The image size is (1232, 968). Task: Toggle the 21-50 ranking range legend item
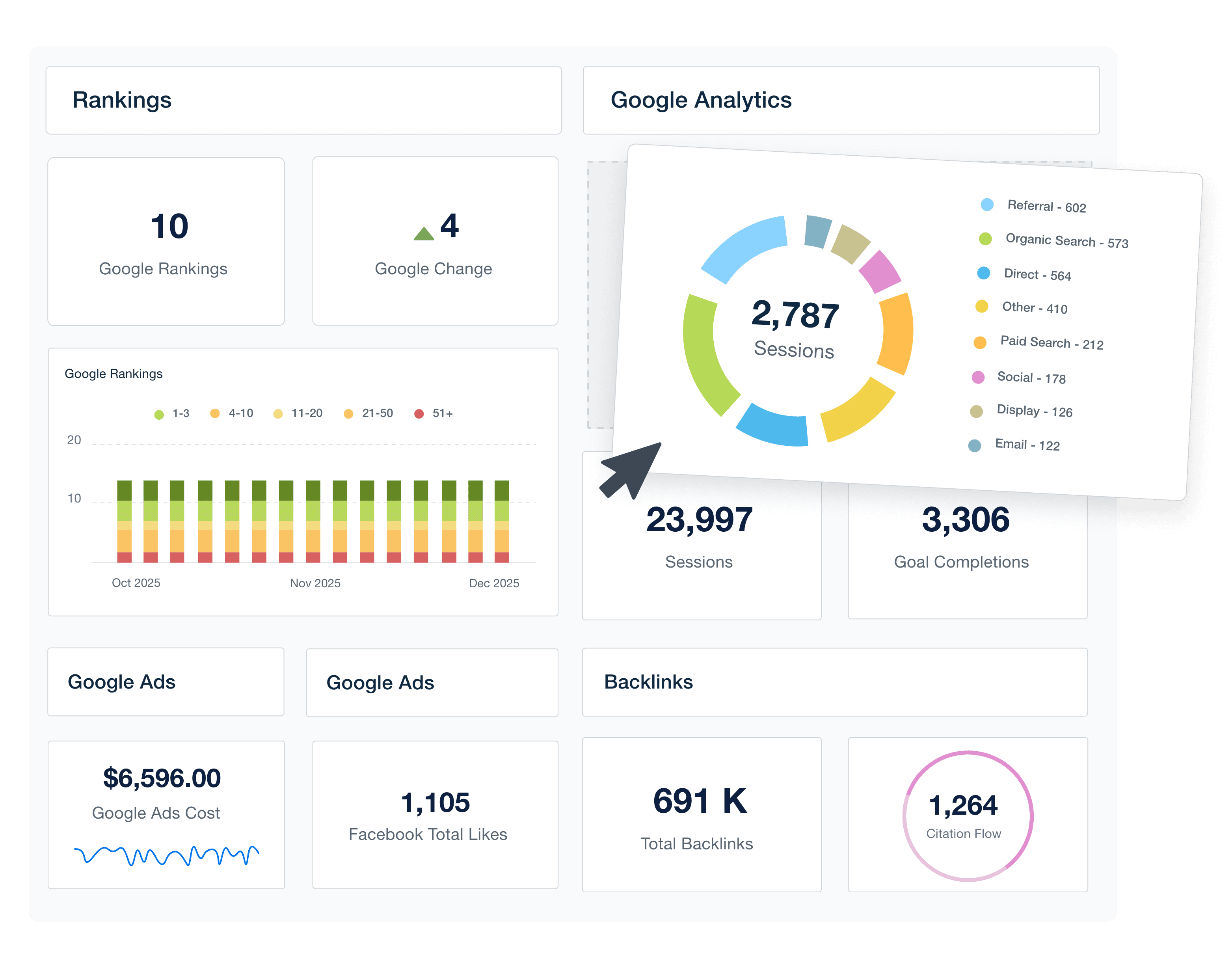(x=349, y=413)
